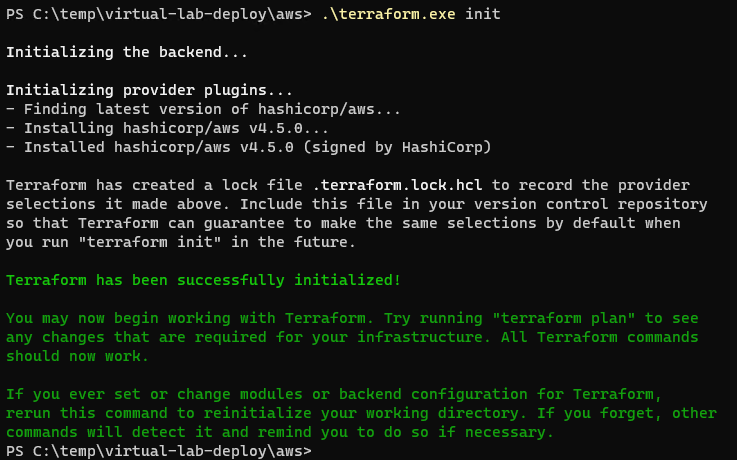Click the '.\terraform.exe init' command text
The width and height of the screenshot is (737, 460).
click(x=411, y=14)
